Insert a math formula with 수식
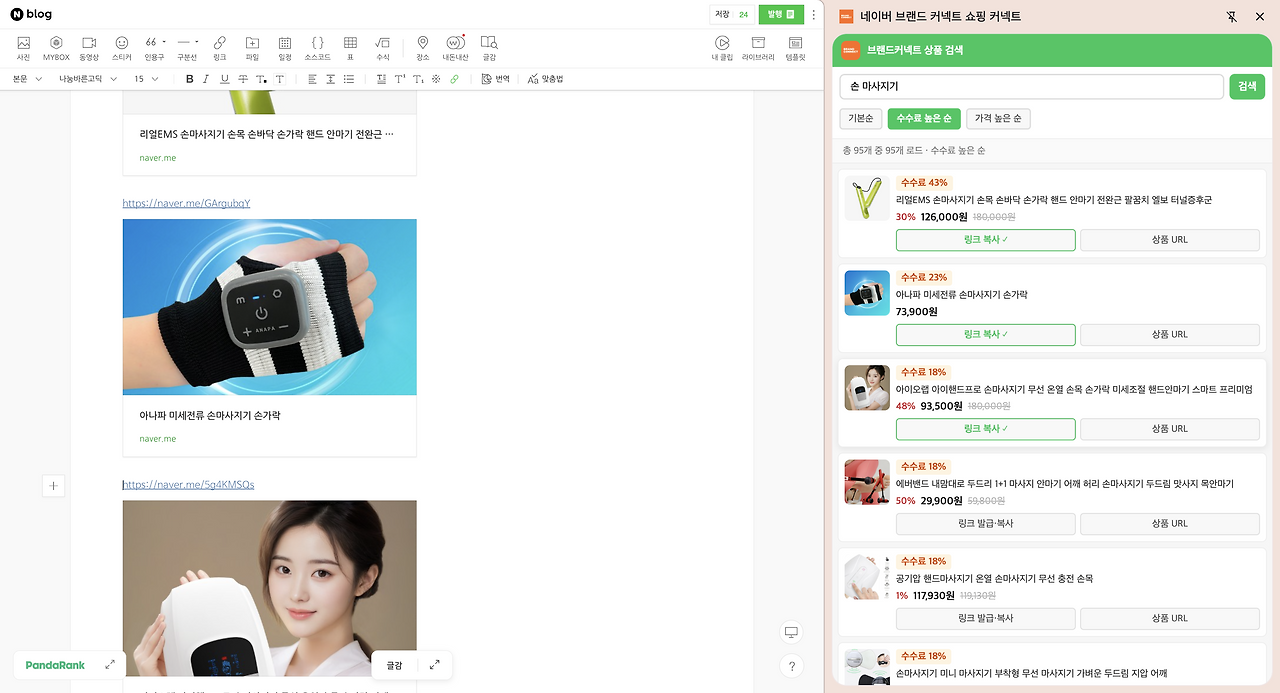 coord(382,46)
